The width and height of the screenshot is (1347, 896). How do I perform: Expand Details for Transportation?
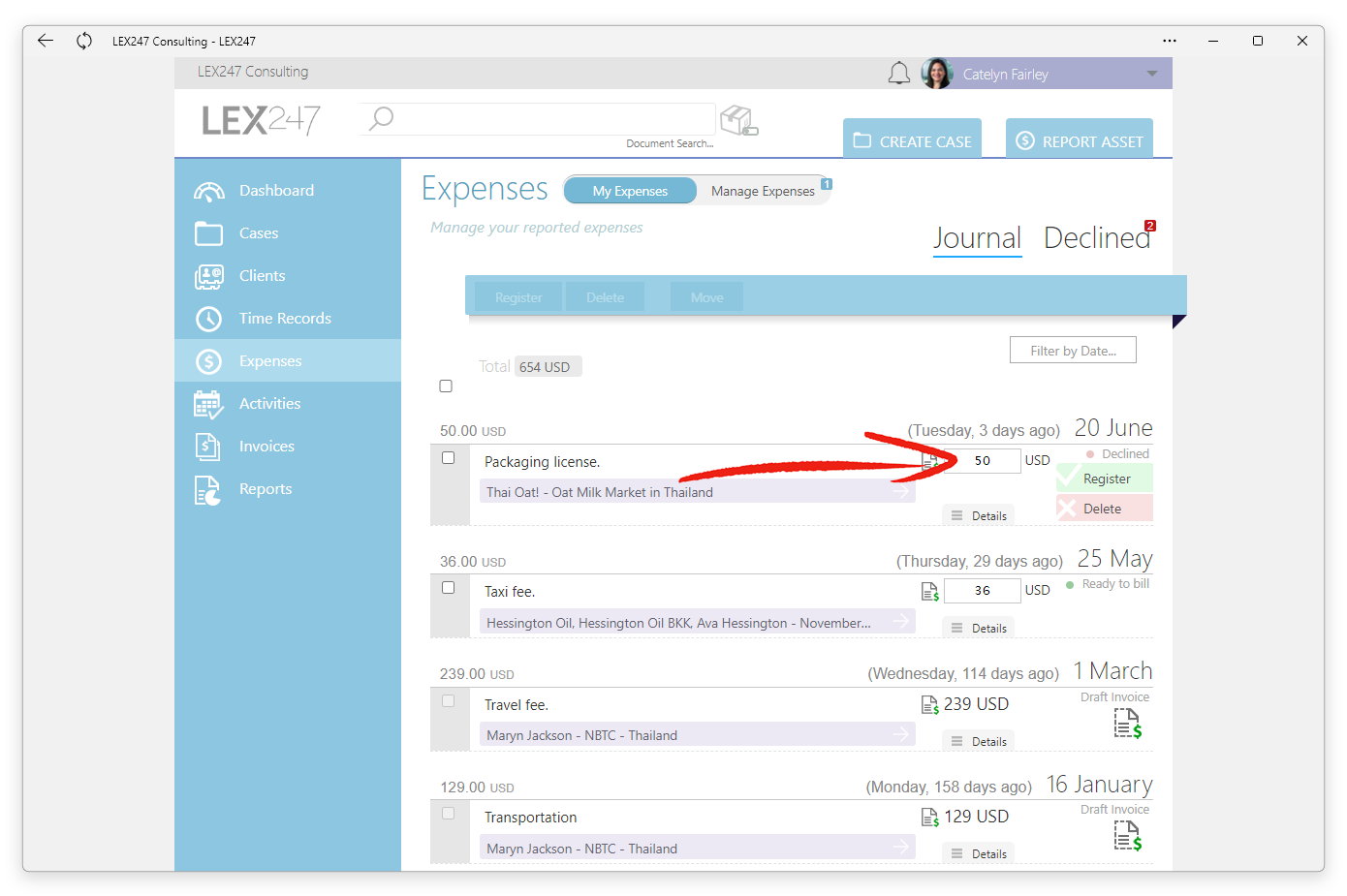tap(979, 853)
